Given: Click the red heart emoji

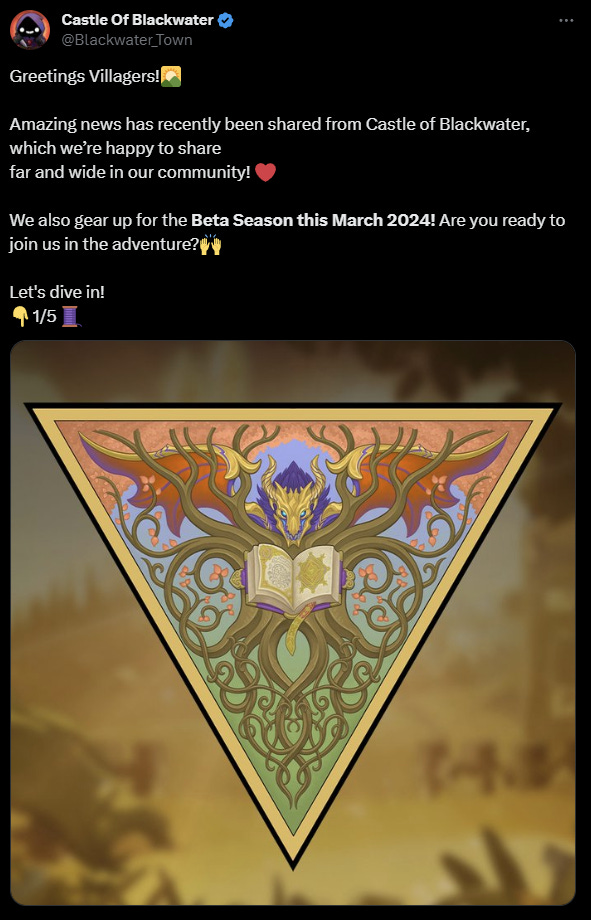Looking at the screenshot, I should click(x=265, y=172).
